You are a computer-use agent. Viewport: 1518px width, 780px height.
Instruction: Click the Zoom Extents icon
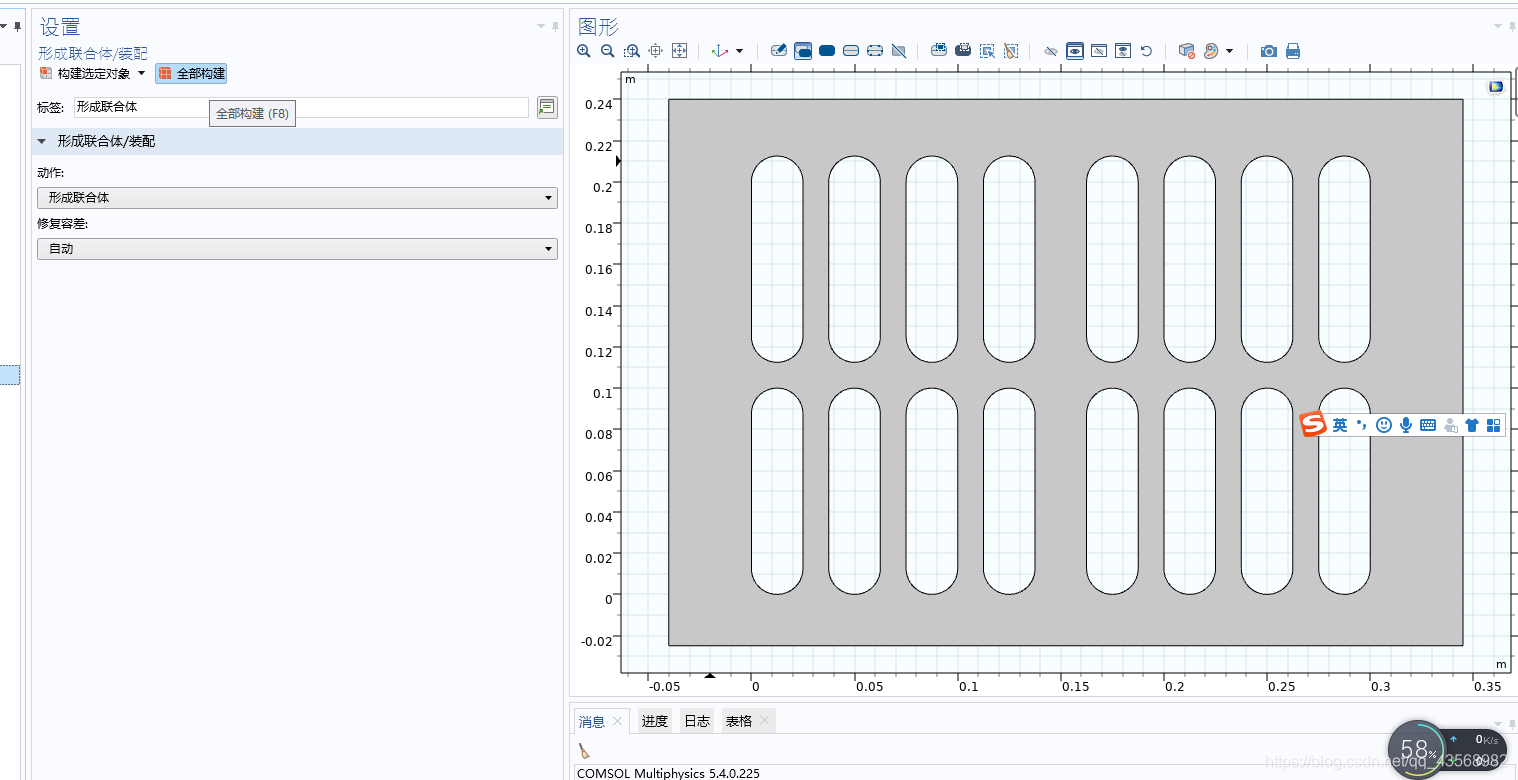pos(680,51)
